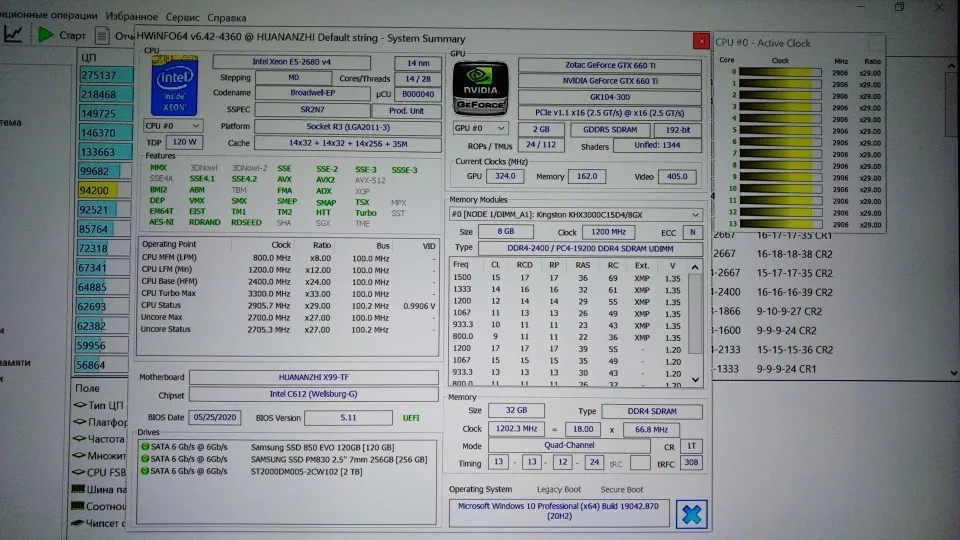Click the green Start play icon
960x540 pixels.
[x=46, y=34]
